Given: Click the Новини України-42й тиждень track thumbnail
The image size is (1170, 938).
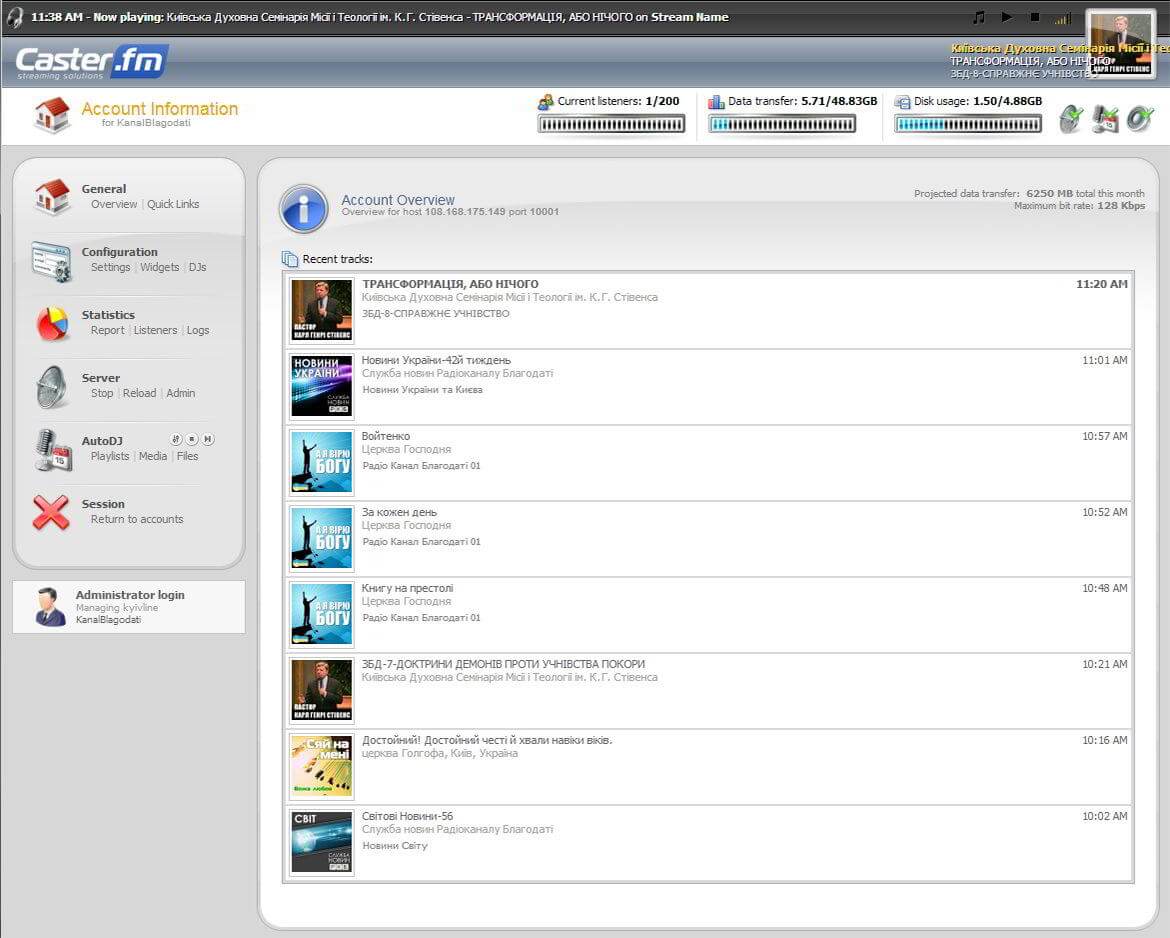Looking at the screenshot, I should (x=321, y=386).
